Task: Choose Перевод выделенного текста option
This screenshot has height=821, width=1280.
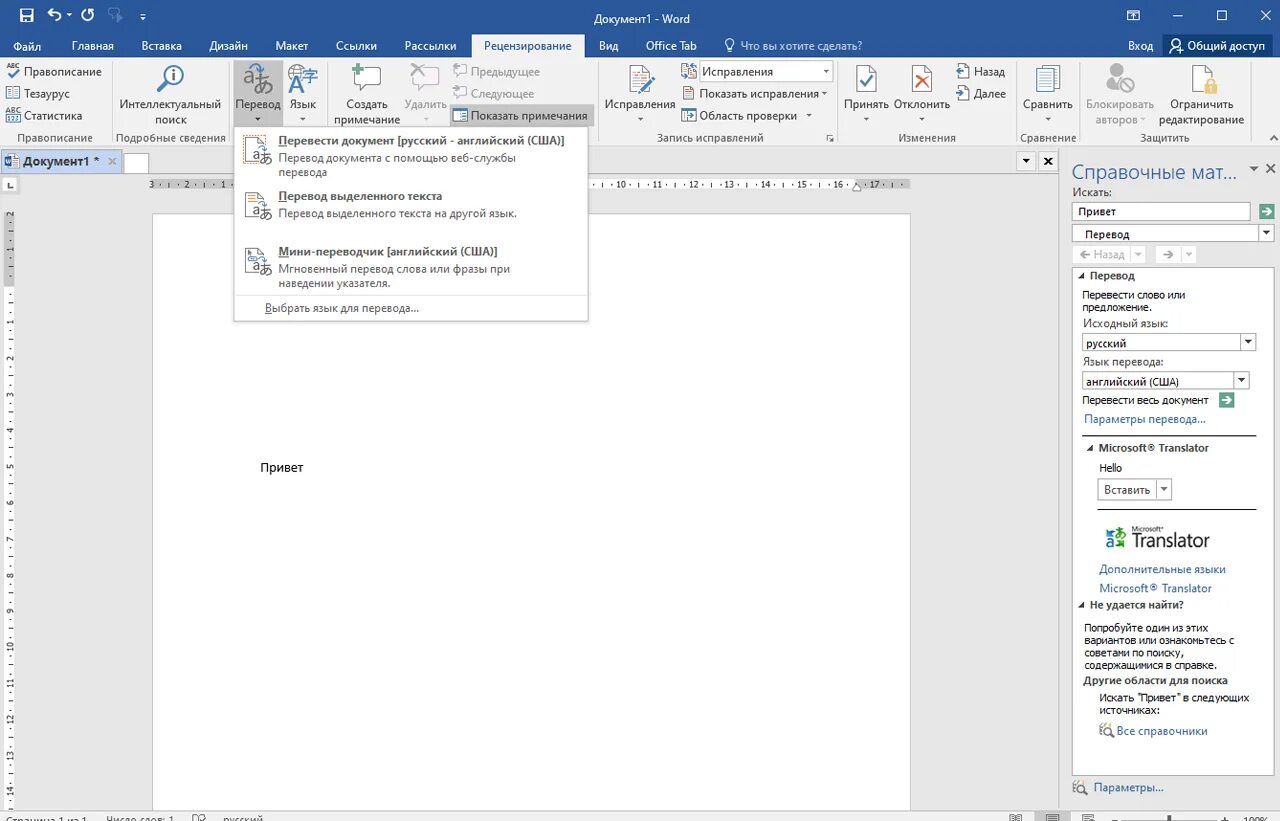Action: coord(411,204)
